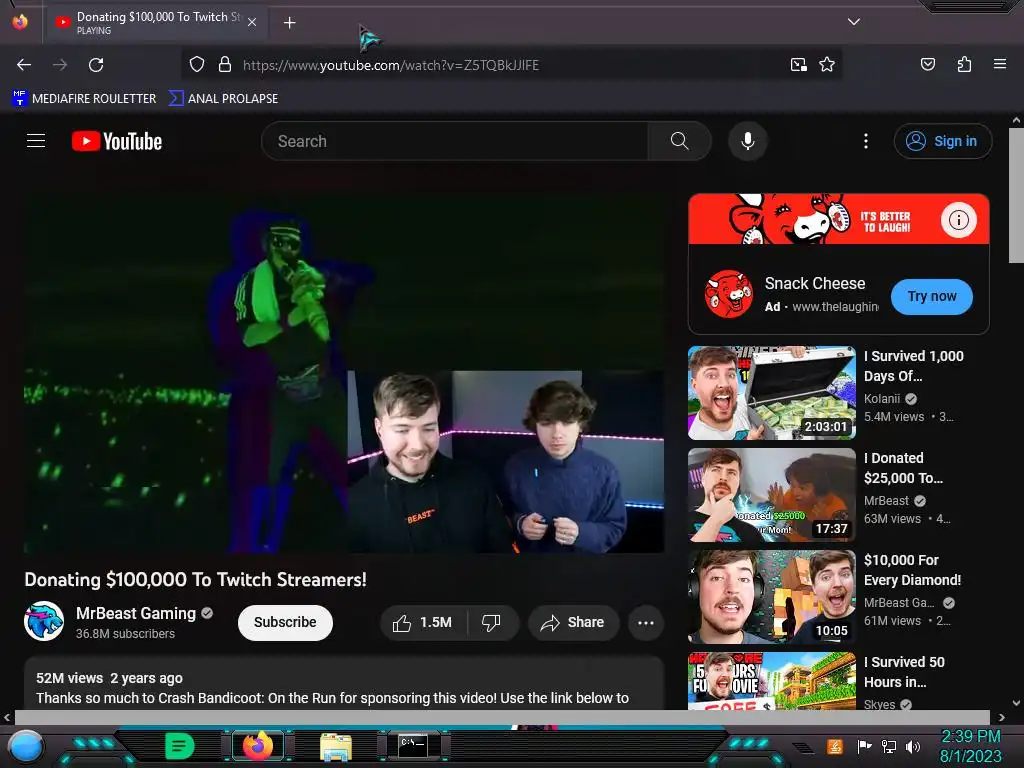This screenshot has height=768, width=1024.
Task: Expand the video description box
Action: coord(344,684)
